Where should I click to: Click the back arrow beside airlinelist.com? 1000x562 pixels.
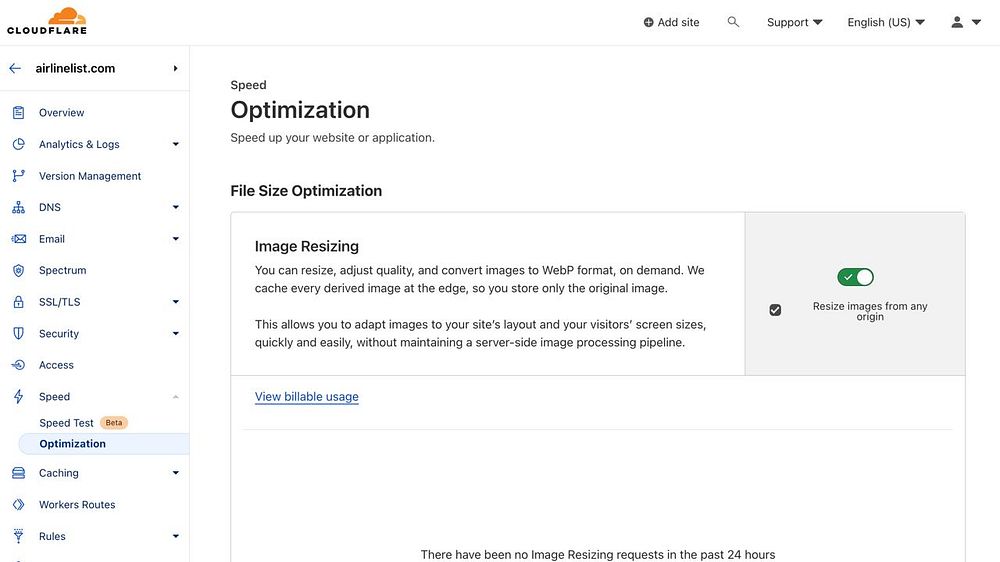[15, 69]
